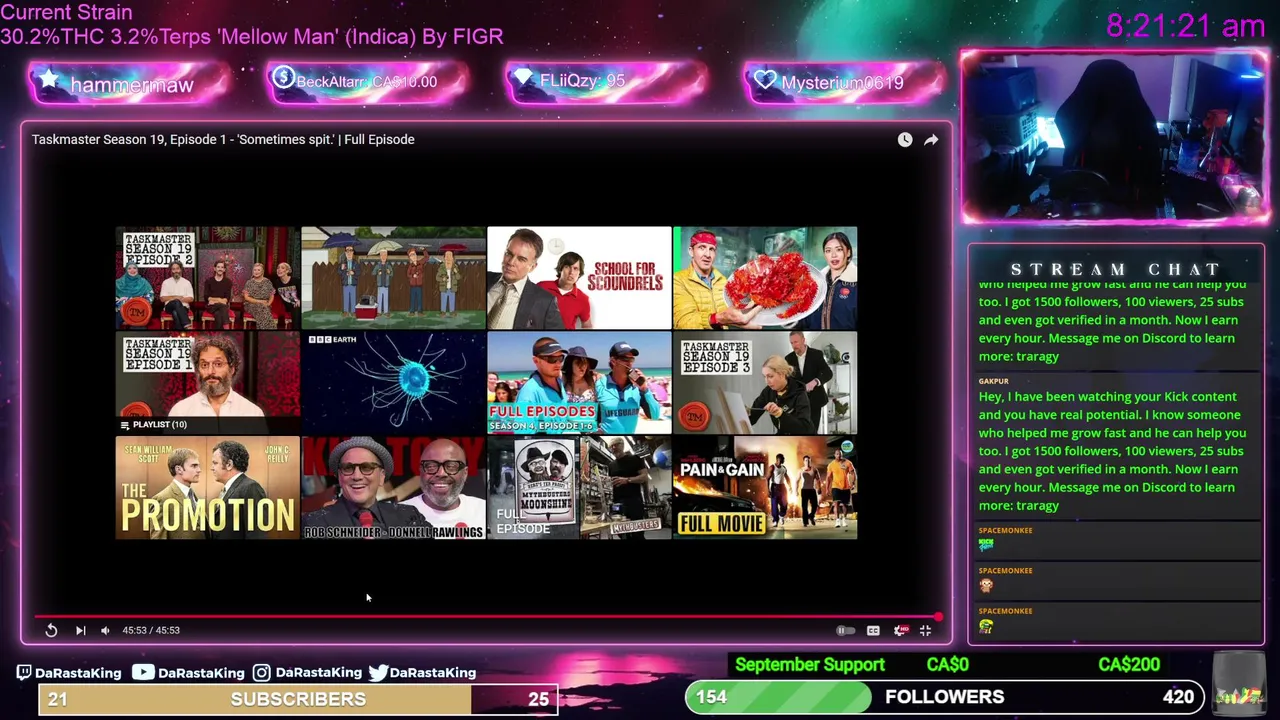Exit full screen mode
Image resolution: width=1280 pixels, height=720 pixels.
(925, 630)
